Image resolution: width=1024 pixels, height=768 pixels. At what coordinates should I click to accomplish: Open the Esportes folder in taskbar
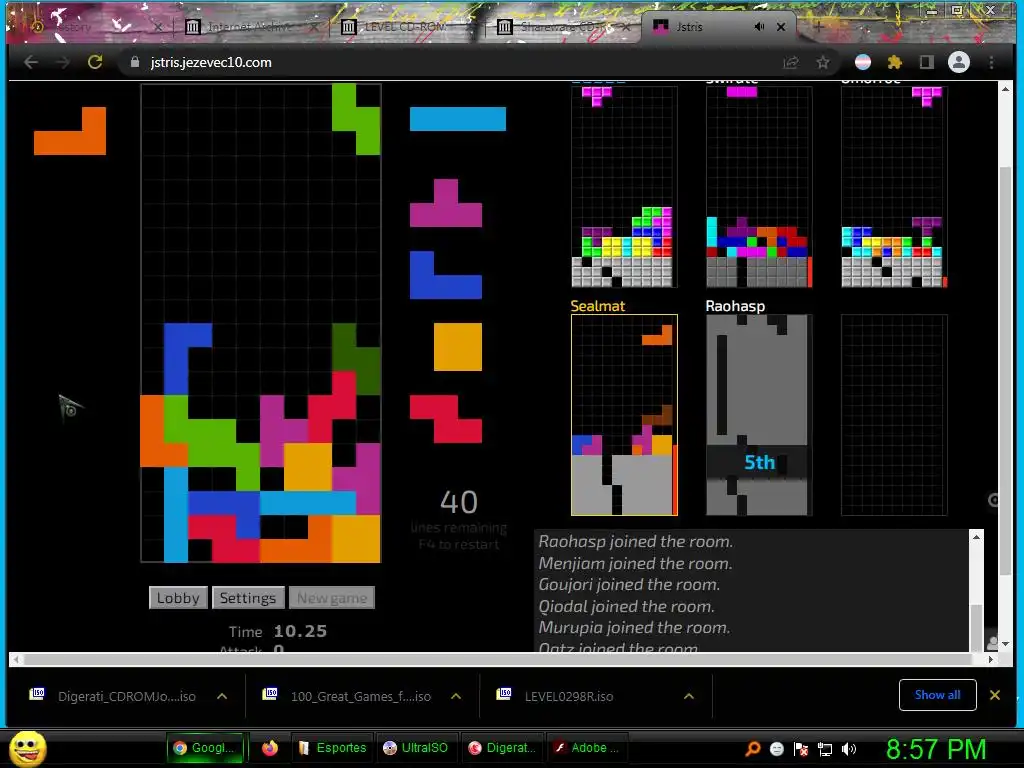coord(332,748)
